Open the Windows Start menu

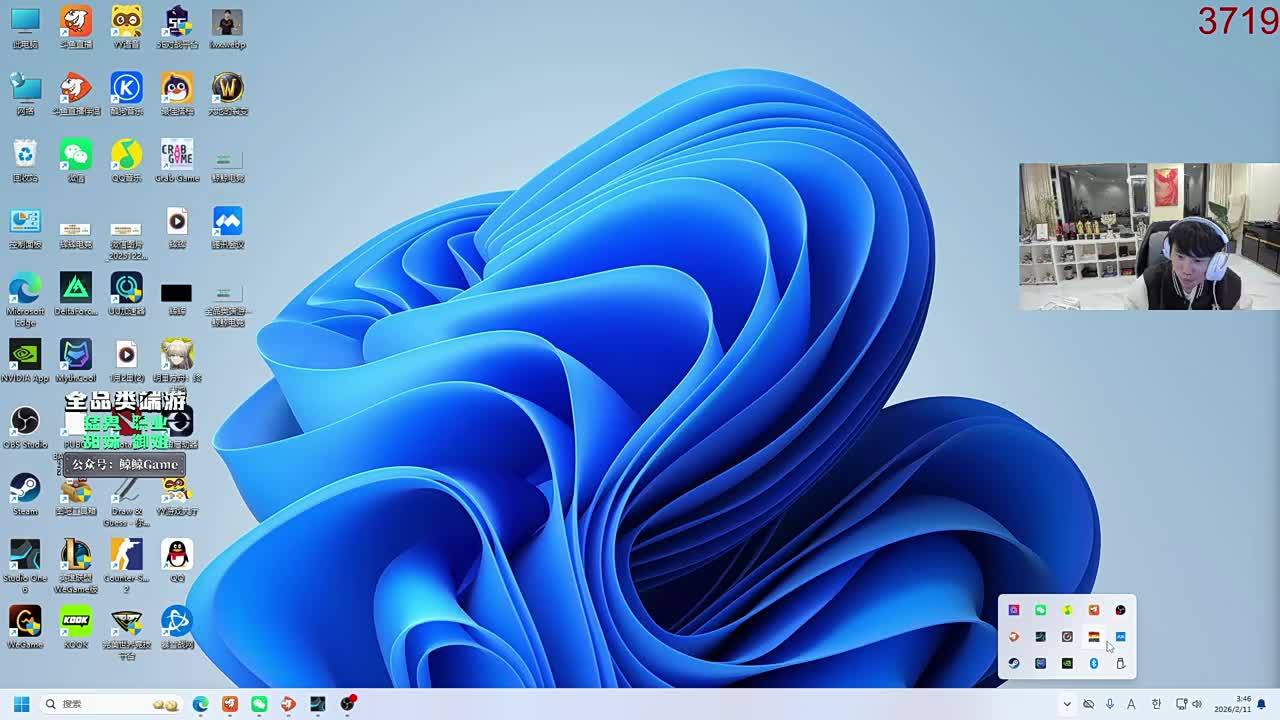tap(21, 704)
